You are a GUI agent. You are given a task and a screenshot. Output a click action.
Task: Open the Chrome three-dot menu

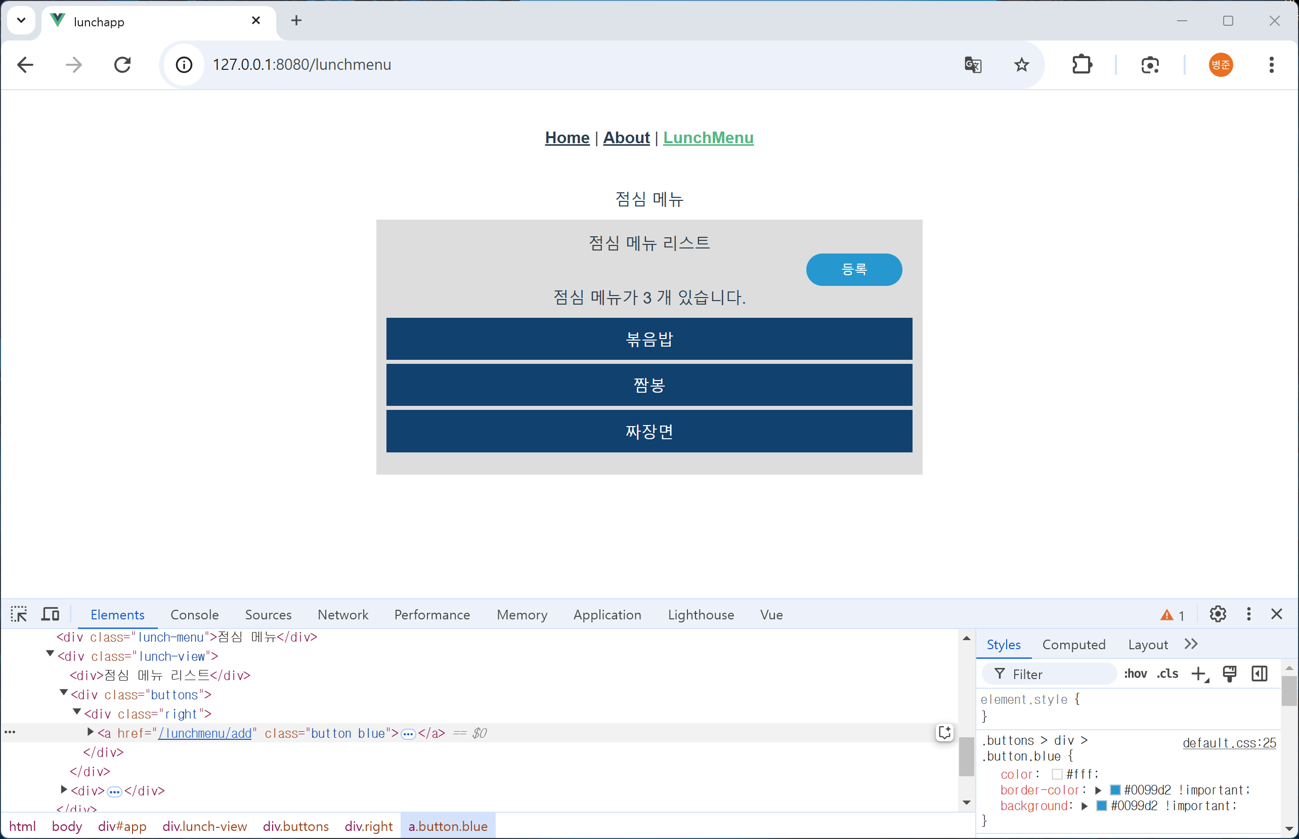[1271, 65]
